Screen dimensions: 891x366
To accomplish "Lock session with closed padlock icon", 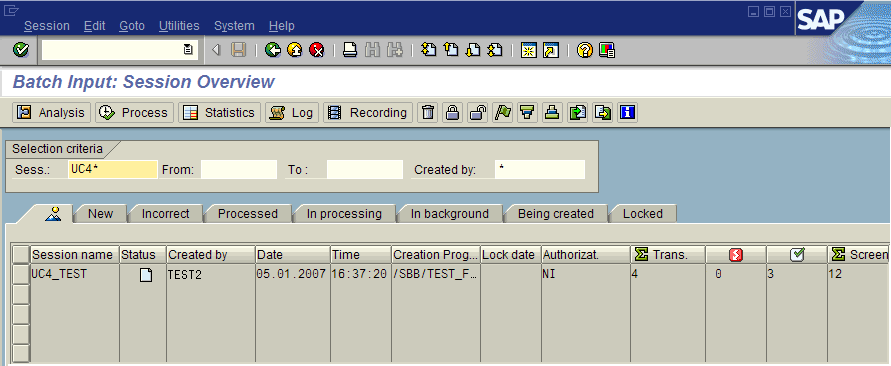I will [452, 113].
